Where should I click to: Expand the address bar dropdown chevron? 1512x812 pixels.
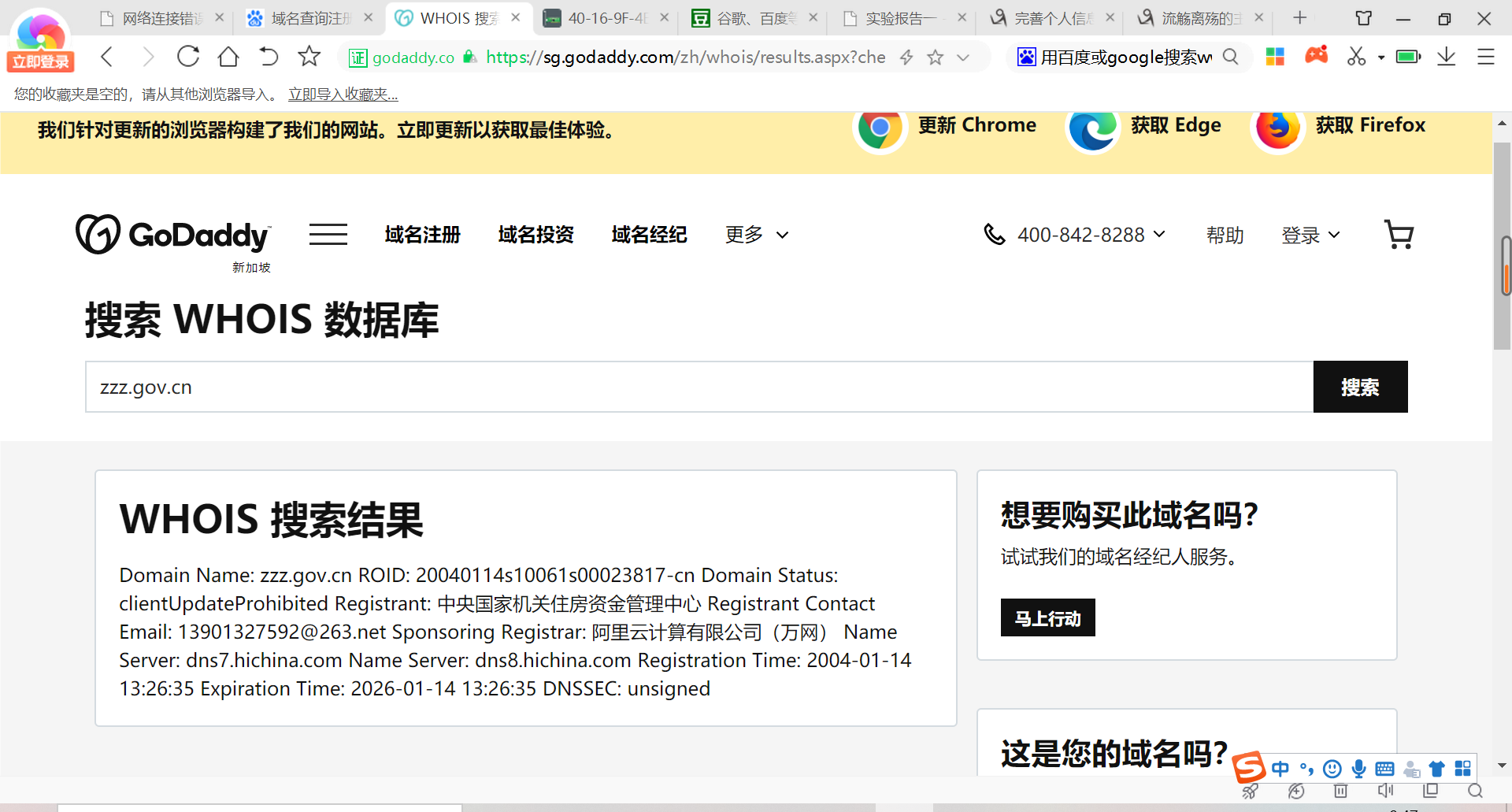pyautogui.click(x=963, y=57)
